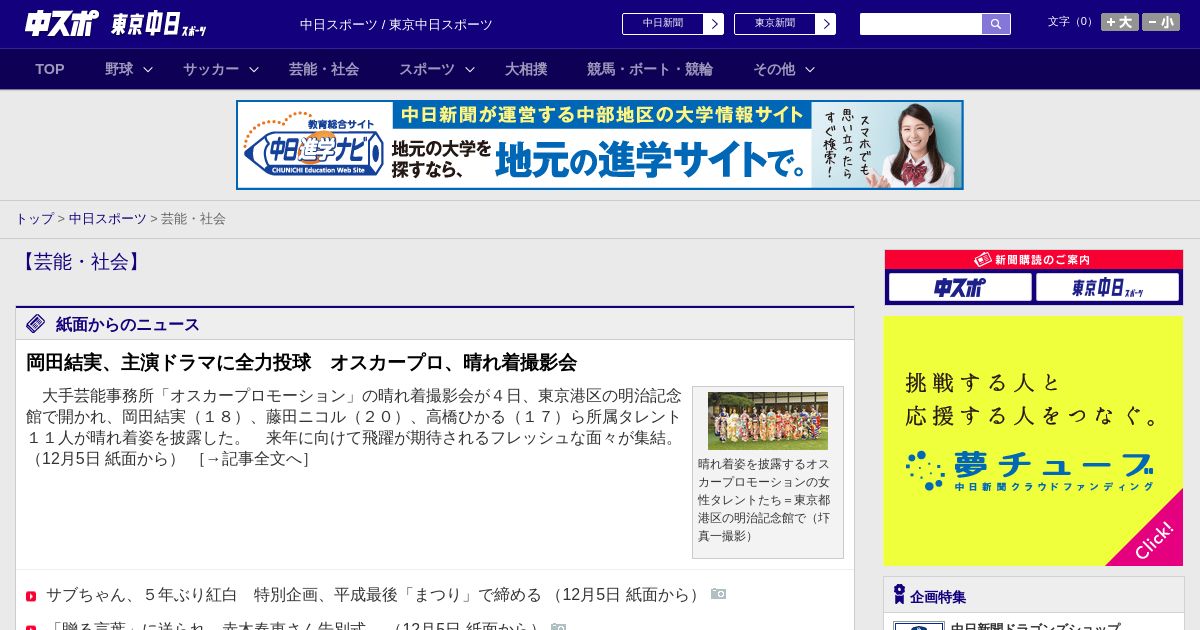Open the サッカー menu item
Screen dimensions: 1200x630
coord(211,69)
